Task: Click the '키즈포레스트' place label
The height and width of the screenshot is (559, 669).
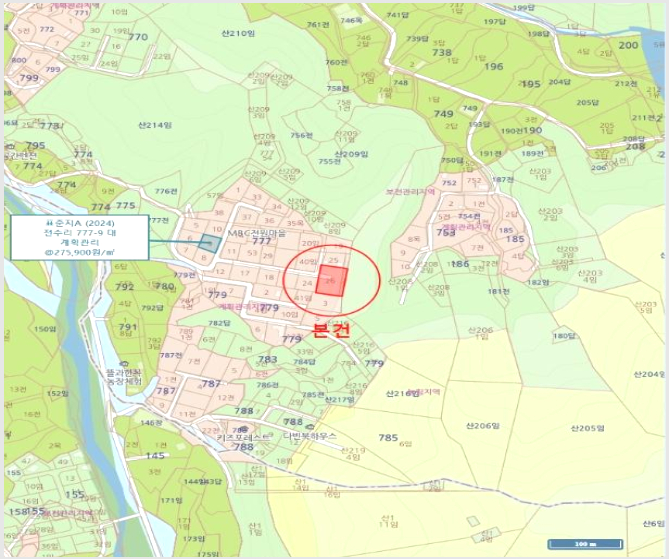Action: (x=243, y=437)
